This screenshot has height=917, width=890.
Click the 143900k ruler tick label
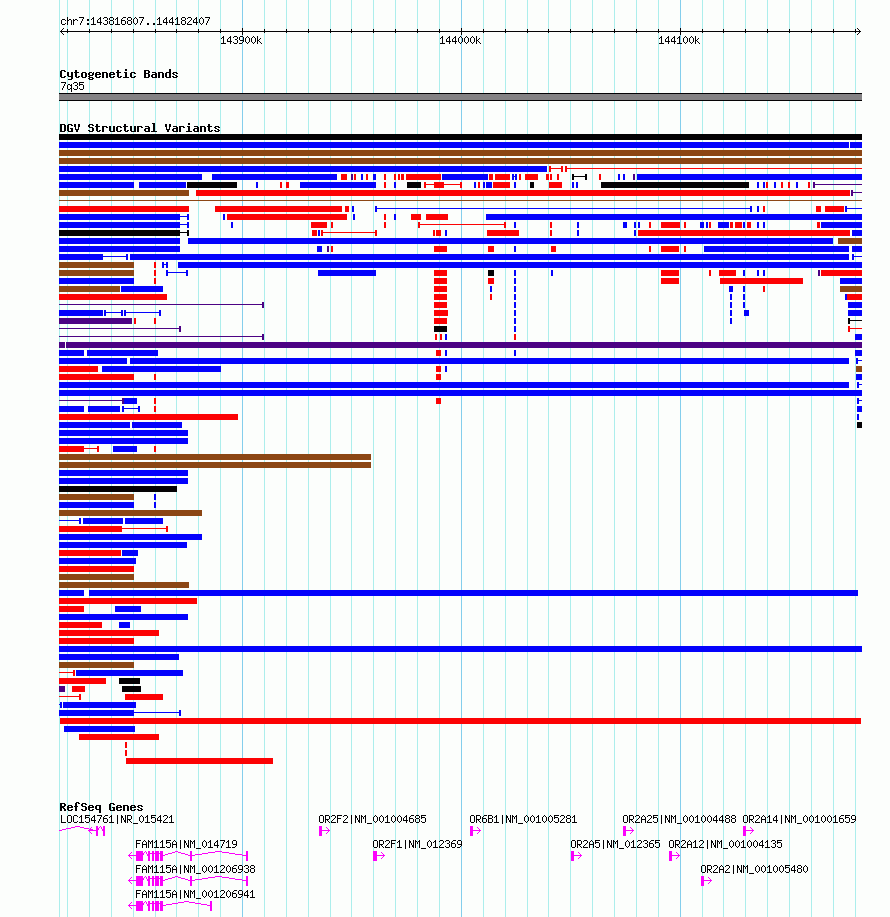click(x=241, y=40)
